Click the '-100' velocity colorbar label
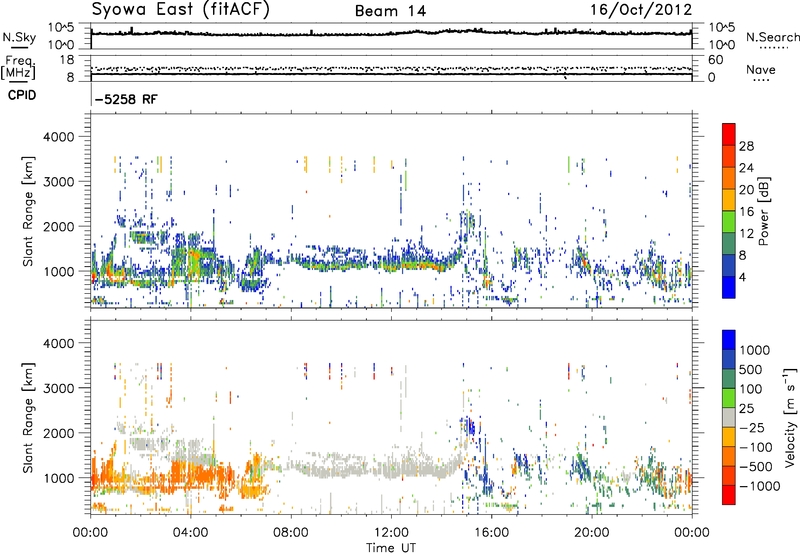800x554 pixels. (x=756, y=447)
